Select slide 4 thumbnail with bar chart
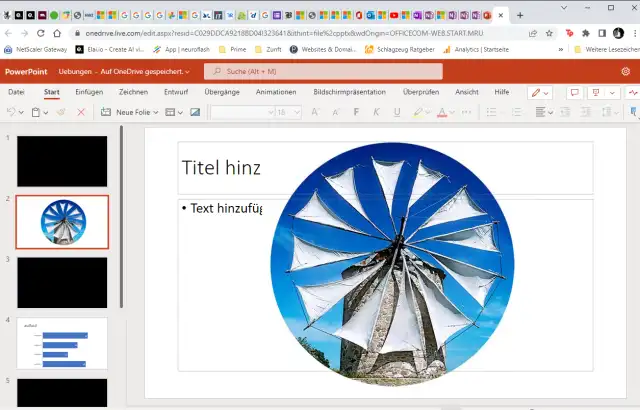The image size is (640, 410). point(62,344)
